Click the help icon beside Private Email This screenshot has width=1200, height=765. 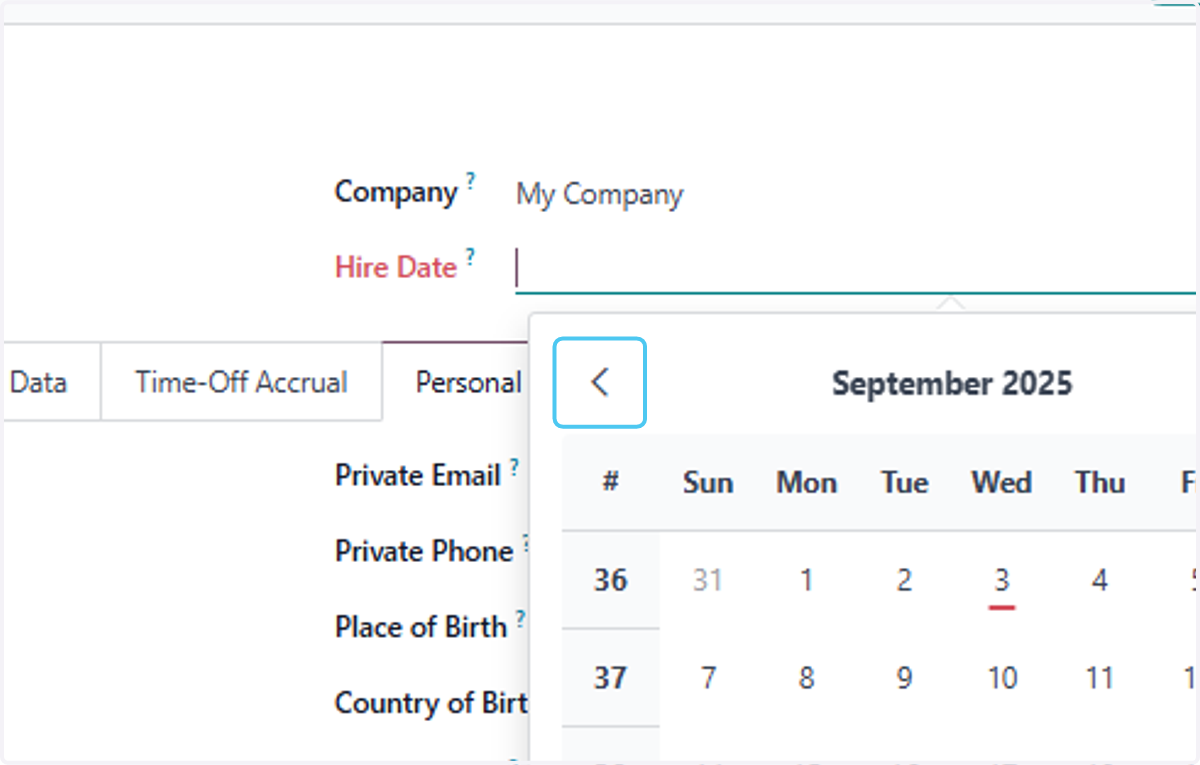pos(514,467)
